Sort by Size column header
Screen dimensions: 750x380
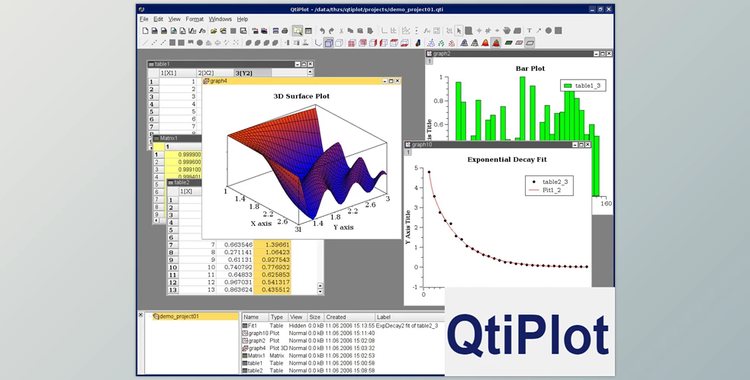point(315,317)
